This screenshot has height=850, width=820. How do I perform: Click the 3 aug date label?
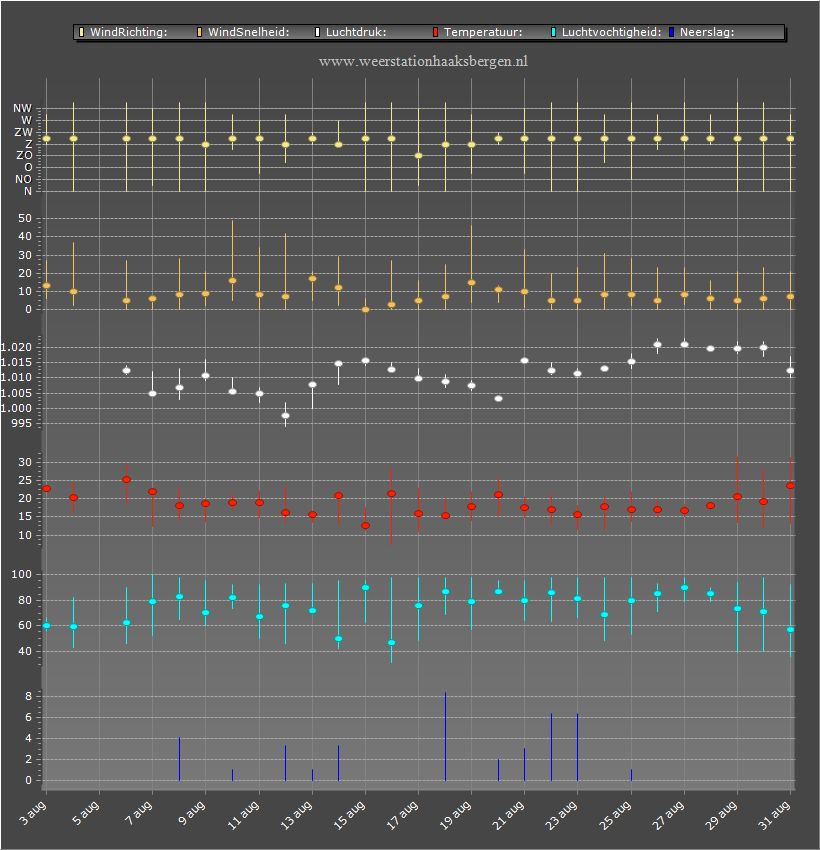[34, 813]
